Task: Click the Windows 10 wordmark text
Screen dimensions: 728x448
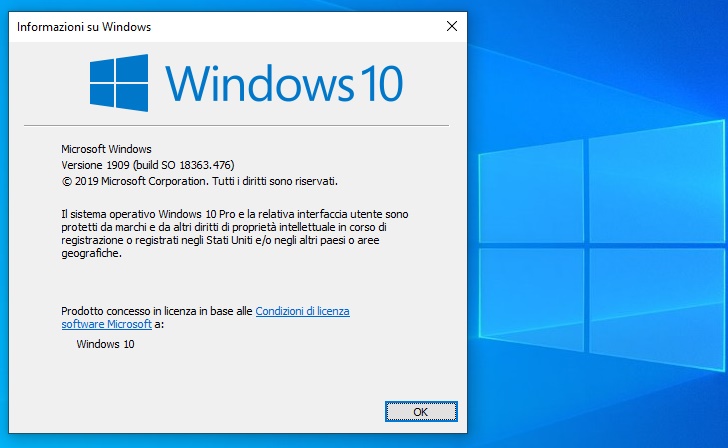Action: (284, 83)
